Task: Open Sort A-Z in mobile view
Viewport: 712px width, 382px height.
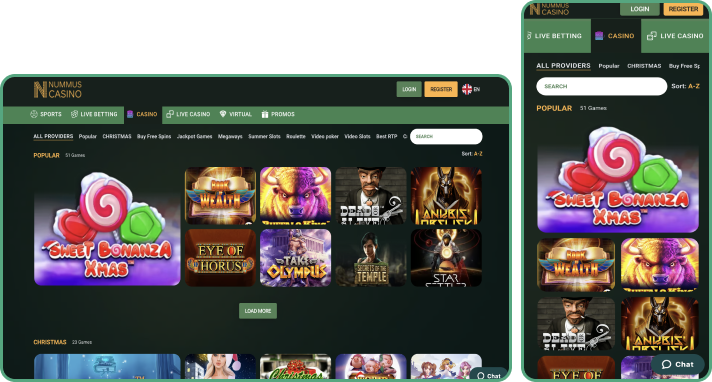Action: [685, 86]
